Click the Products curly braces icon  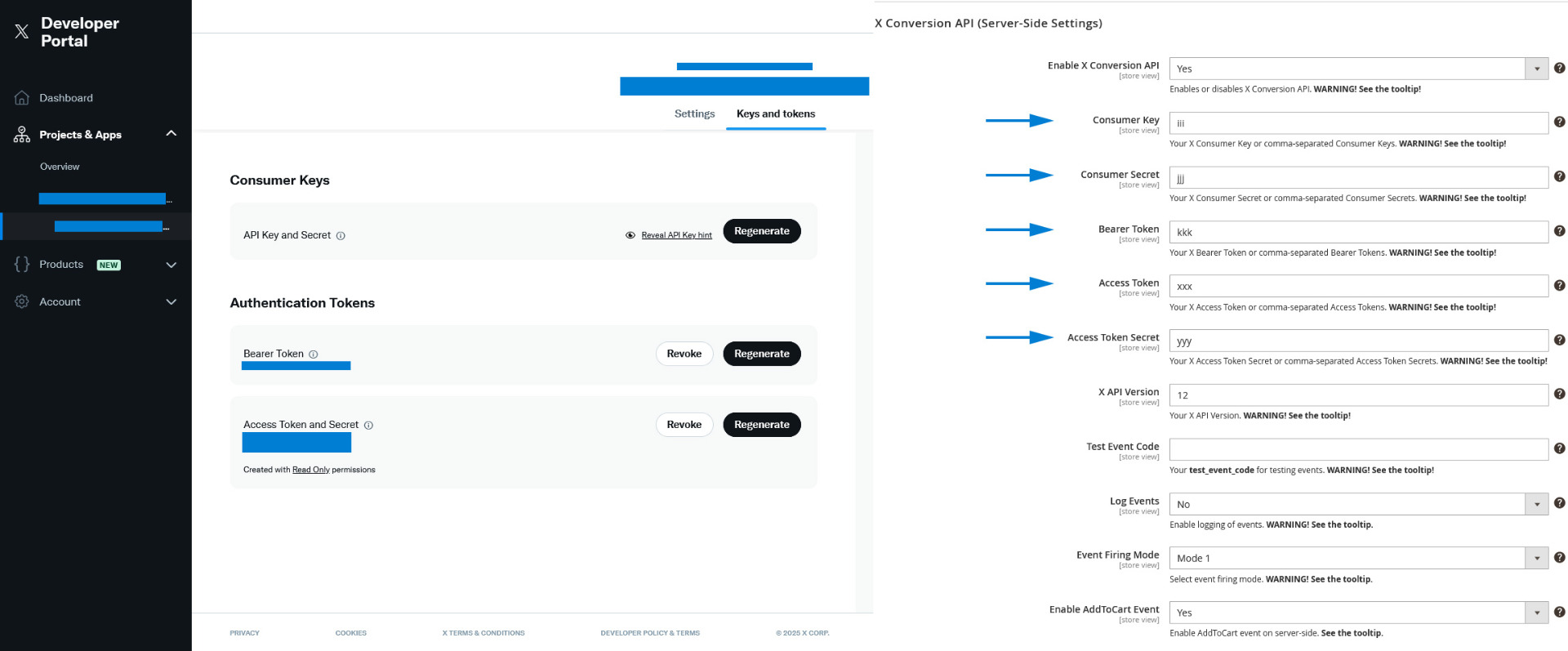(x=22, y=265)
